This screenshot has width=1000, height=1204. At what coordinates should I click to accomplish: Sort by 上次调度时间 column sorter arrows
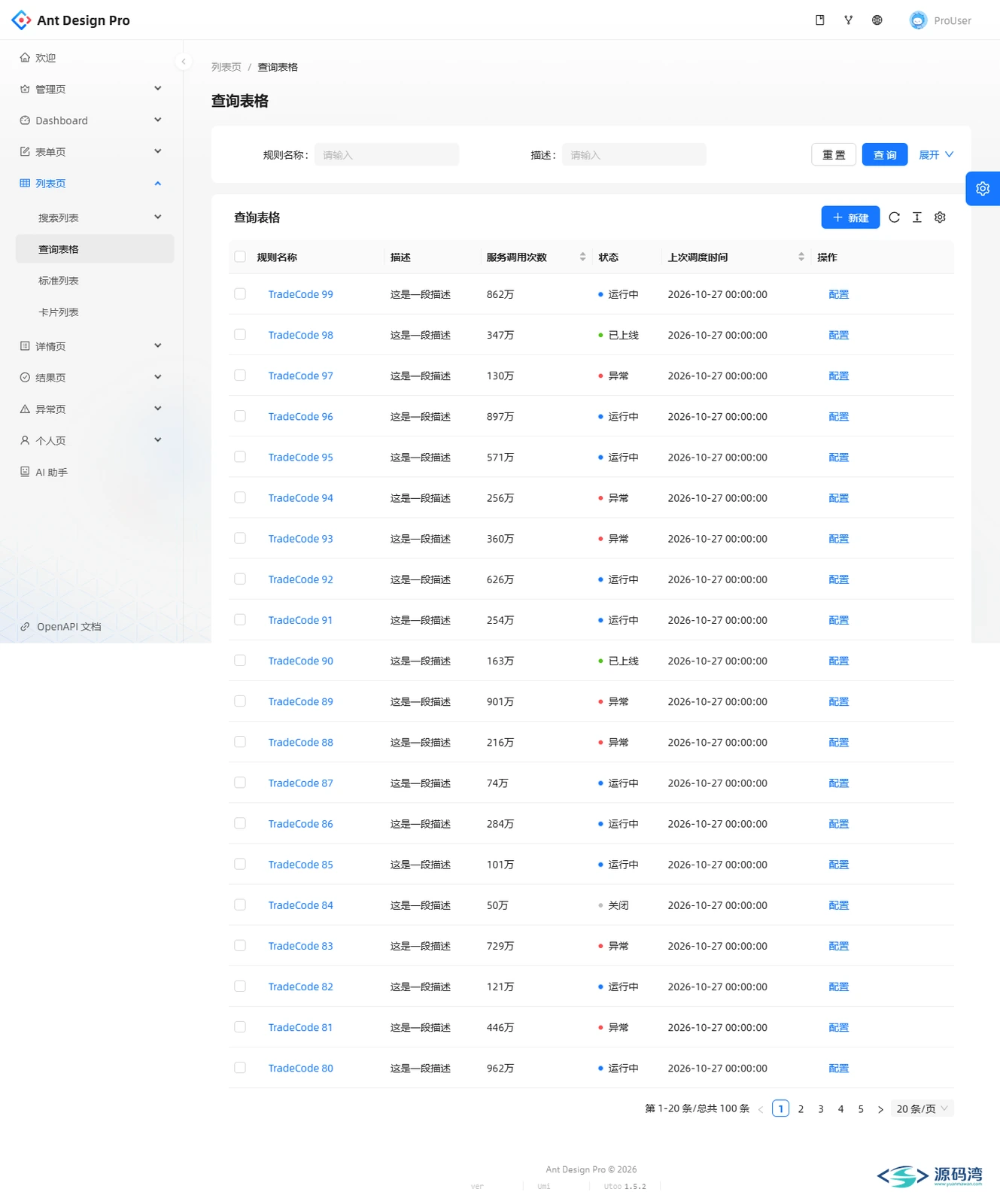[801, 257]
